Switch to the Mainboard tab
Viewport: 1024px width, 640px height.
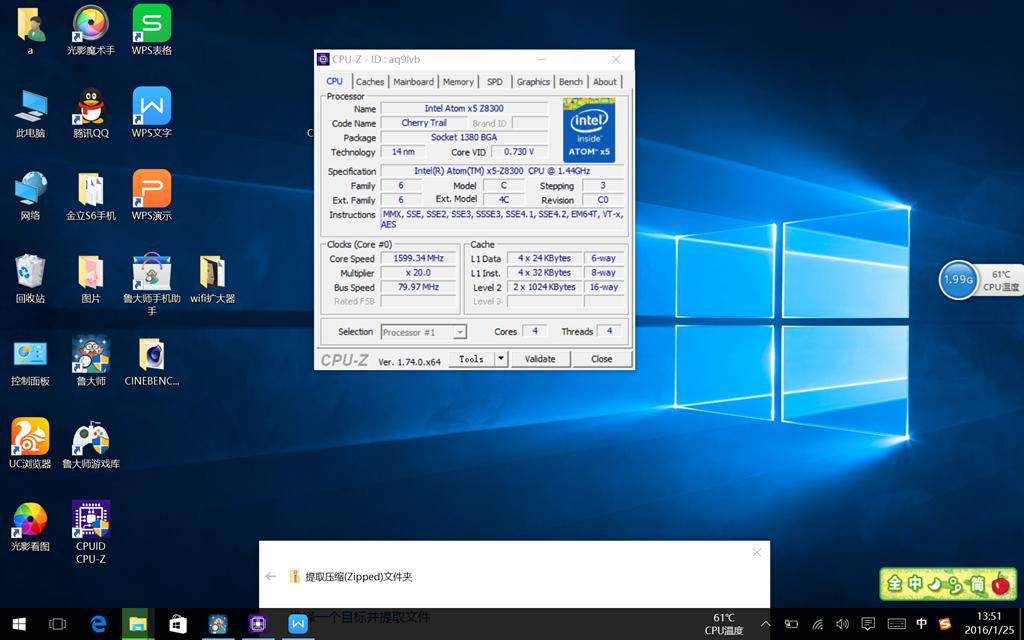coord(413,82)
